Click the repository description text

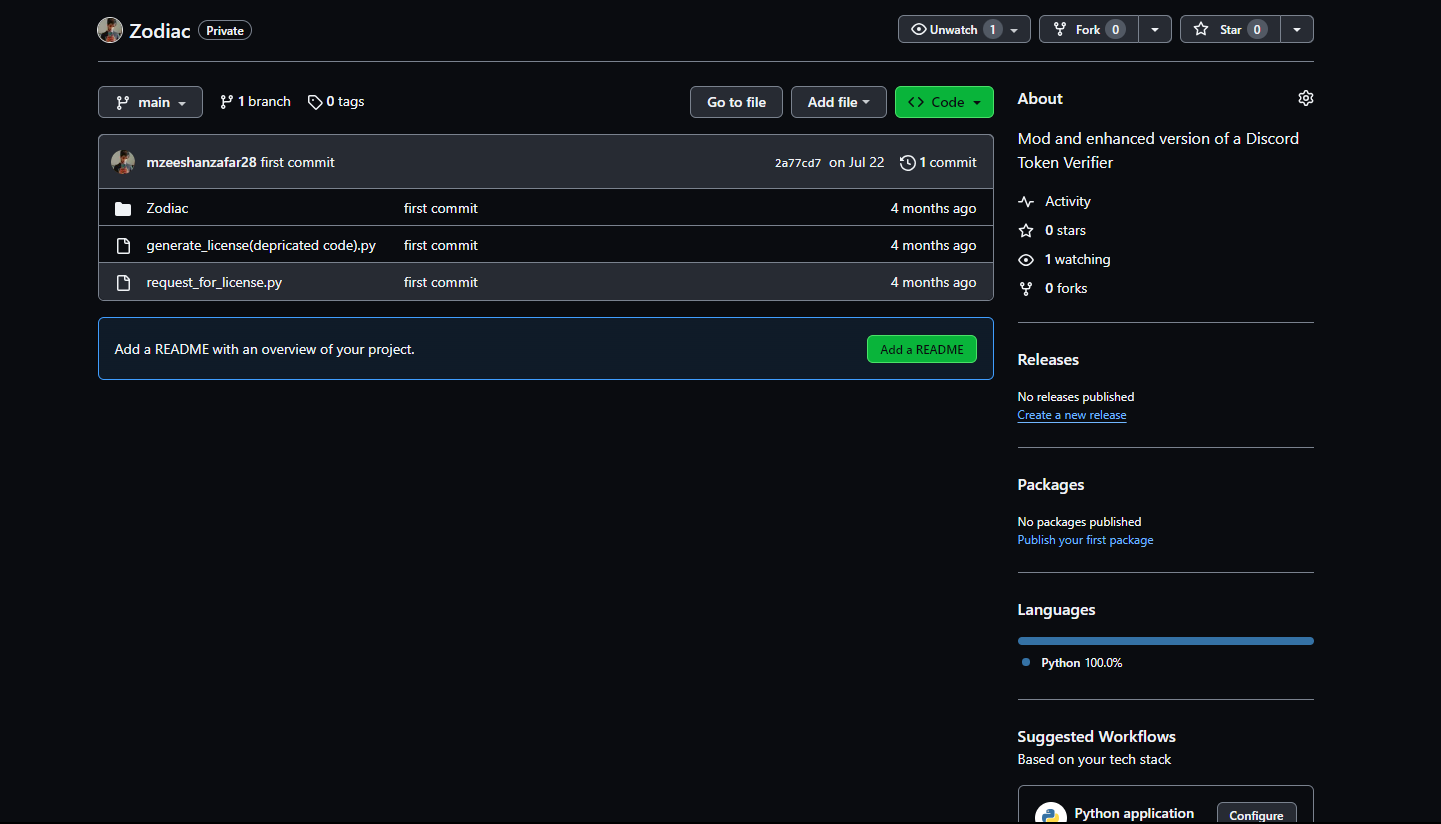pyautogui.click(x=1158, y=150)
